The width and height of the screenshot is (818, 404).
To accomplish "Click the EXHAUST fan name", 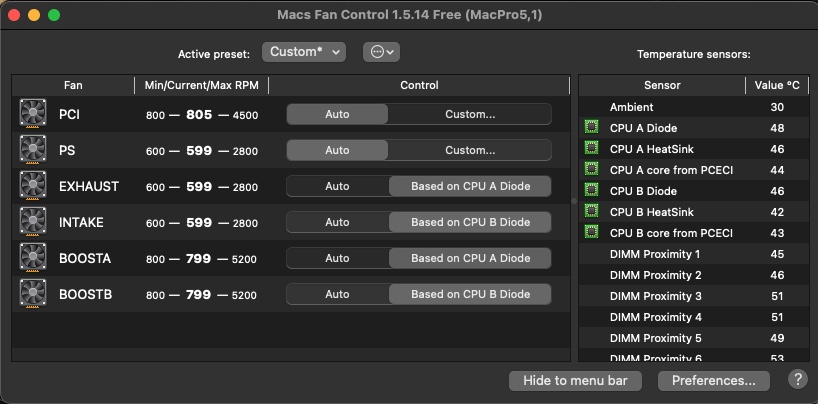I will click(89, 186).
